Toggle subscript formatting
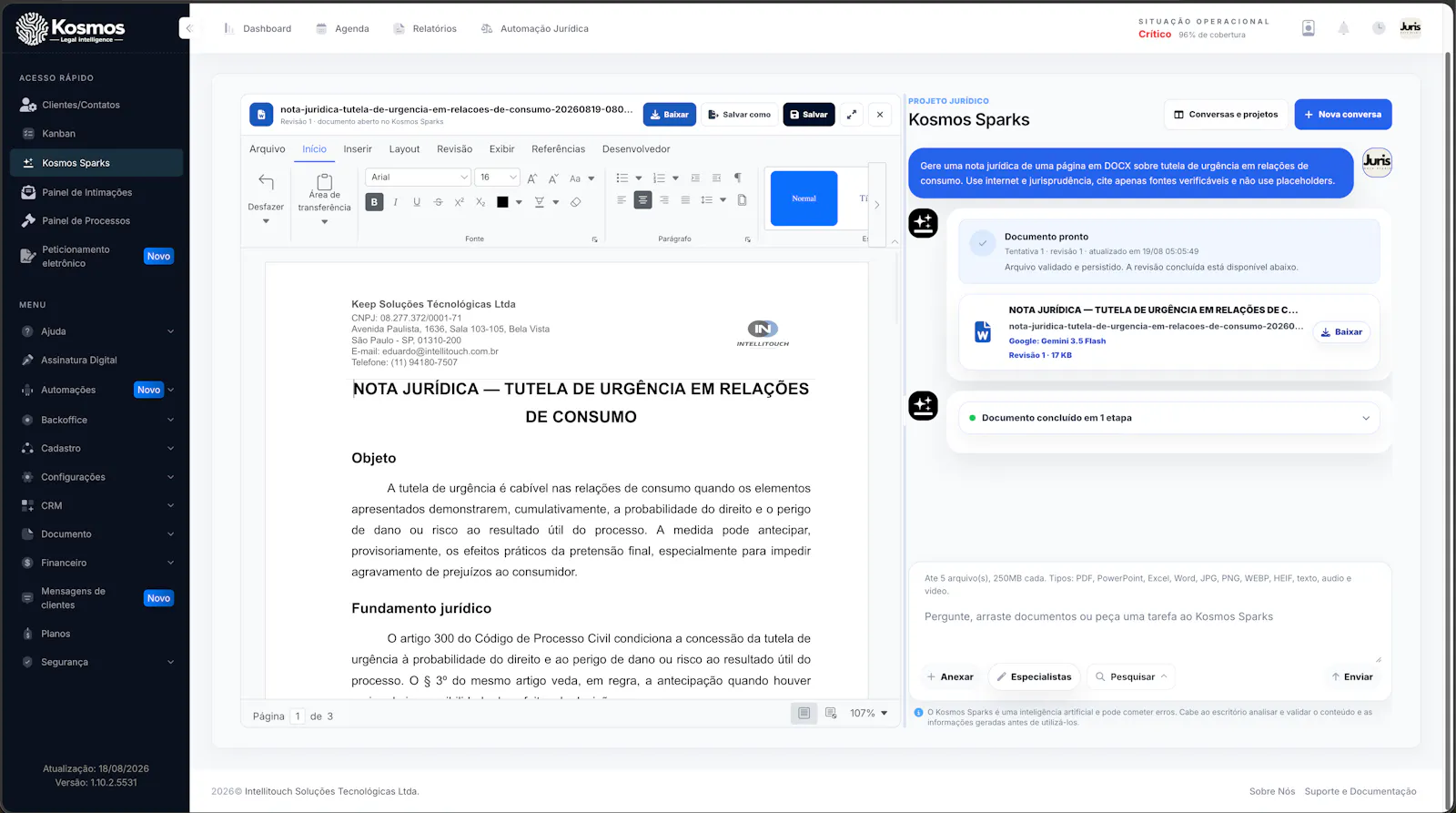 pos(480,202)
